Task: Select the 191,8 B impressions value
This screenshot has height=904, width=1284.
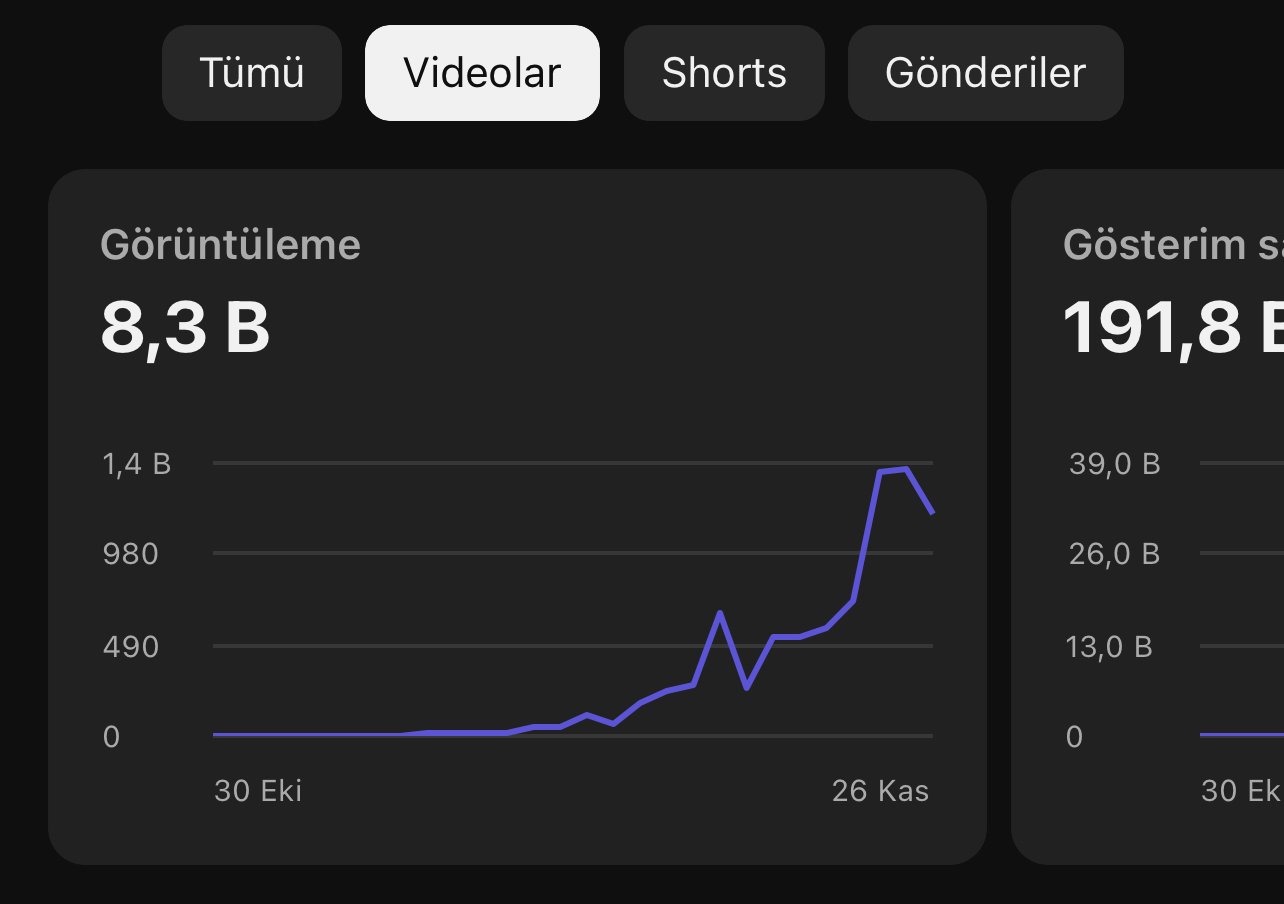Action: coord(1173,328)
